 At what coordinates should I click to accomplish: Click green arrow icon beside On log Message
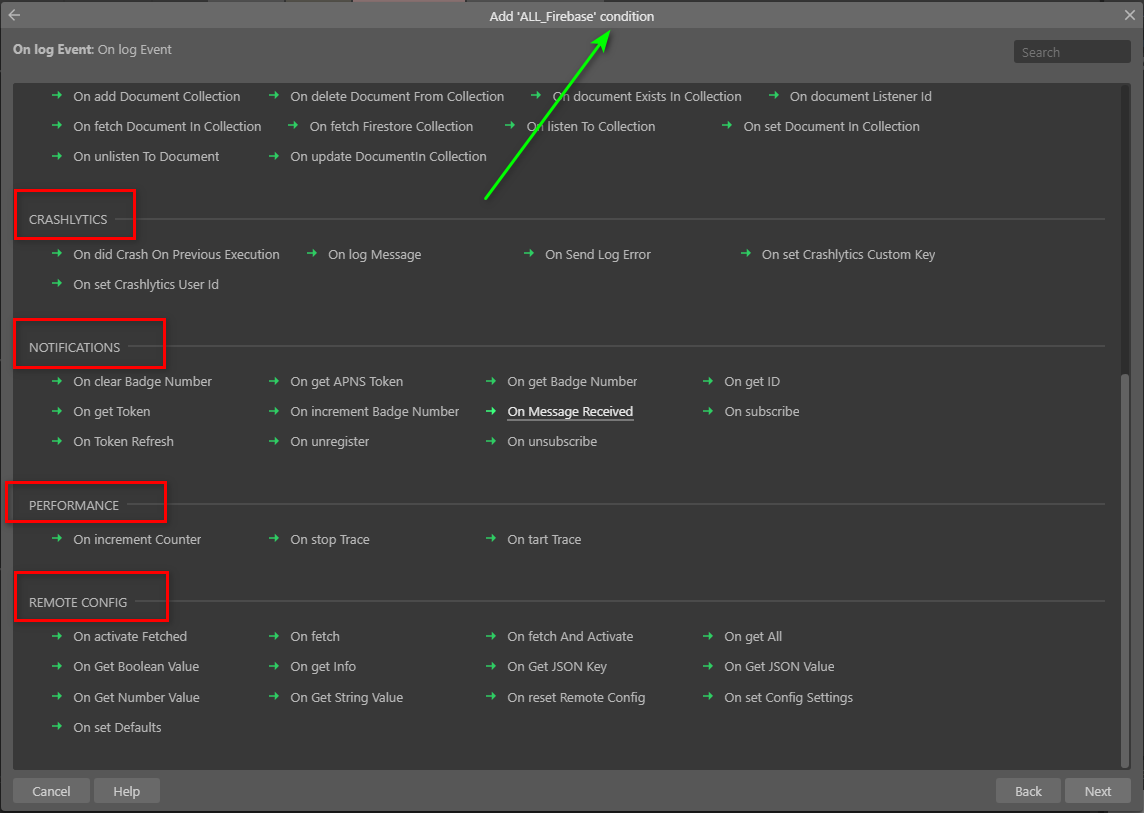[312, 254]
